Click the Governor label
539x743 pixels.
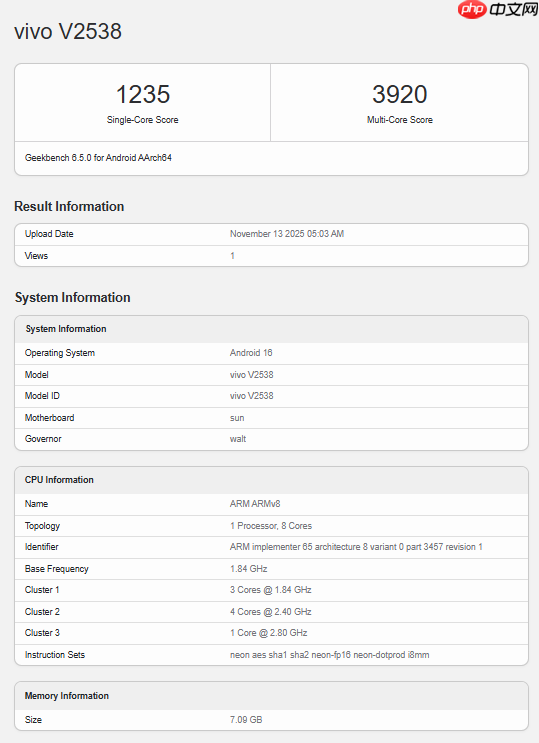point(43,439)
